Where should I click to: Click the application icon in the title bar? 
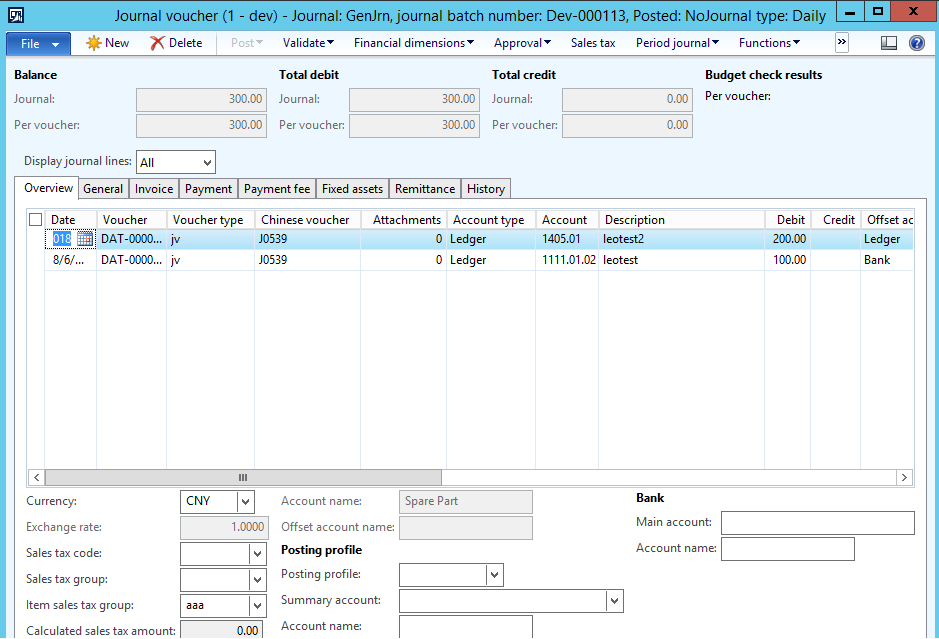(x=13, y=14)
